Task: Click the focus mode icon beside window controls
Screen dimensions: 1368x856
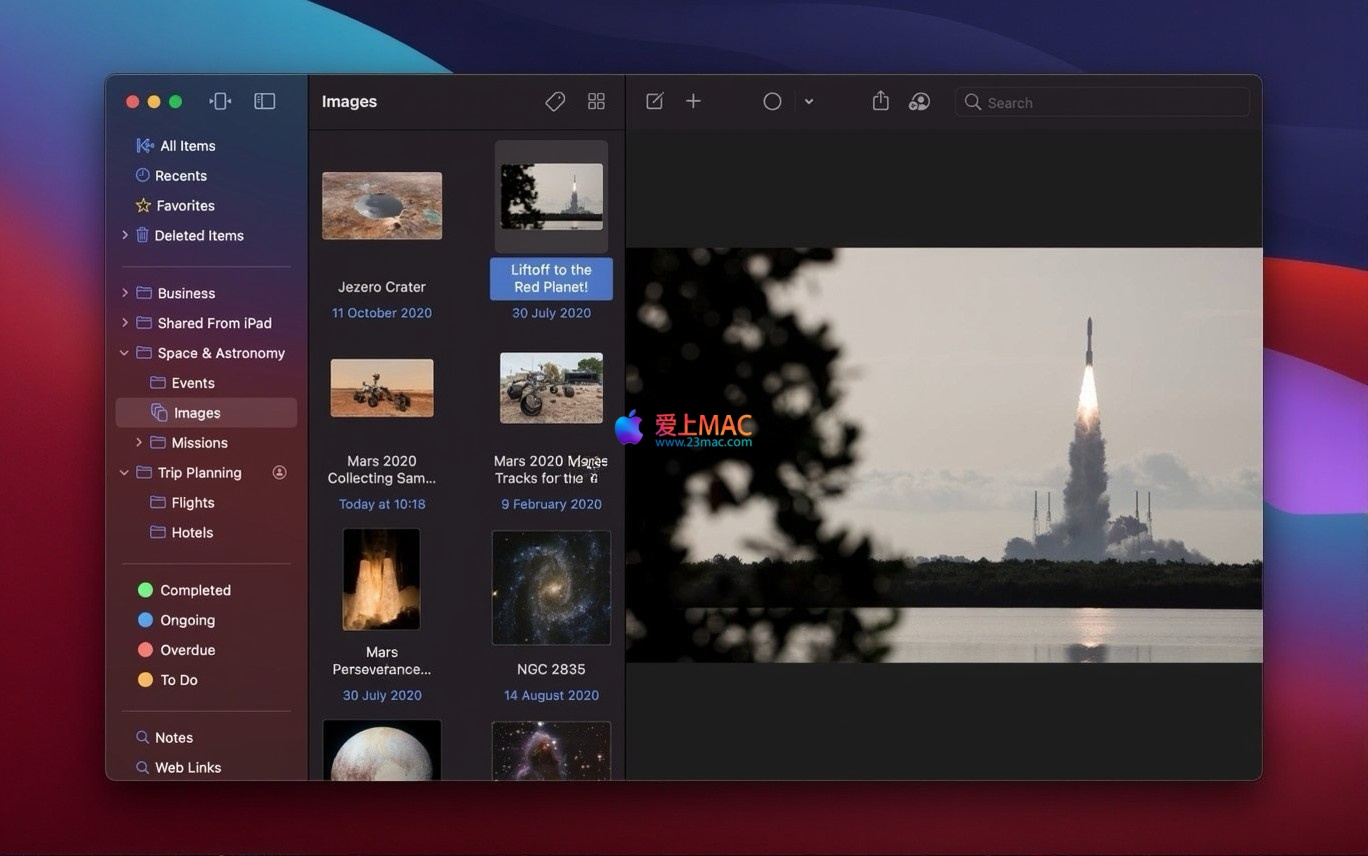Action: (220, 102)
